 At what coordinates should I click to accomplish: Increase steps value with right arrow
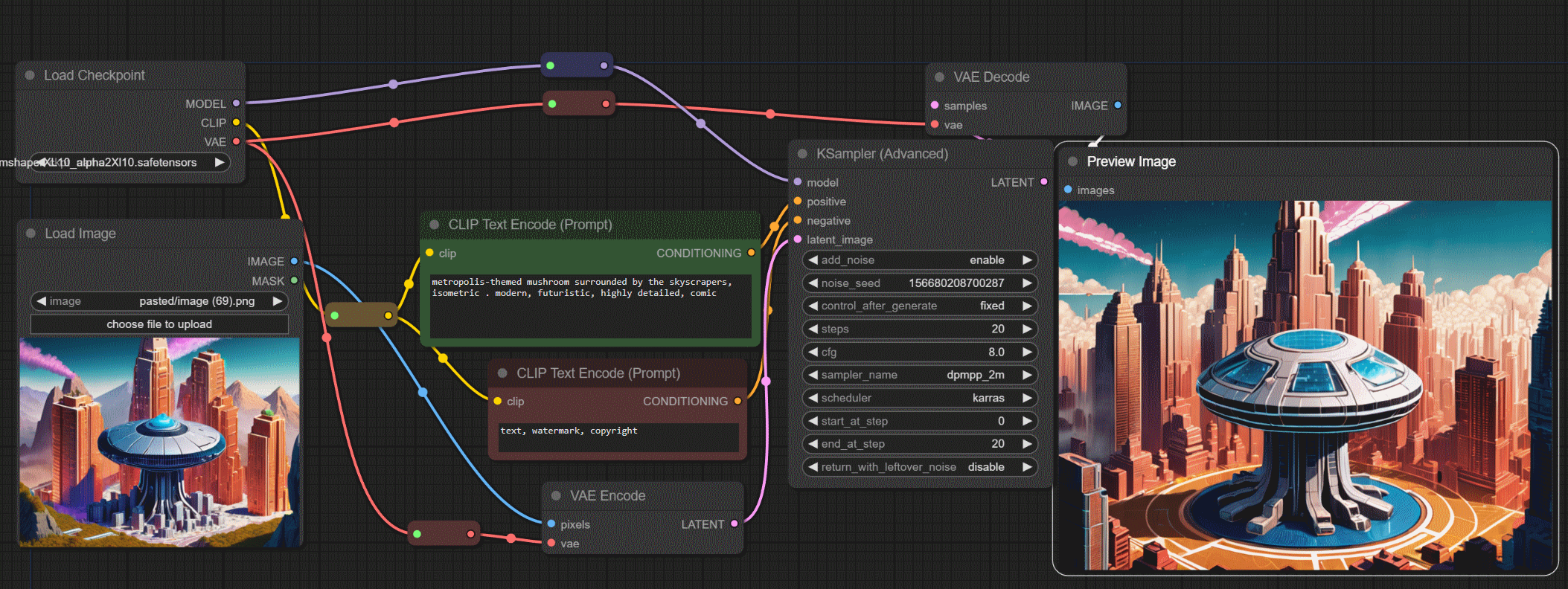(1027, 329)
